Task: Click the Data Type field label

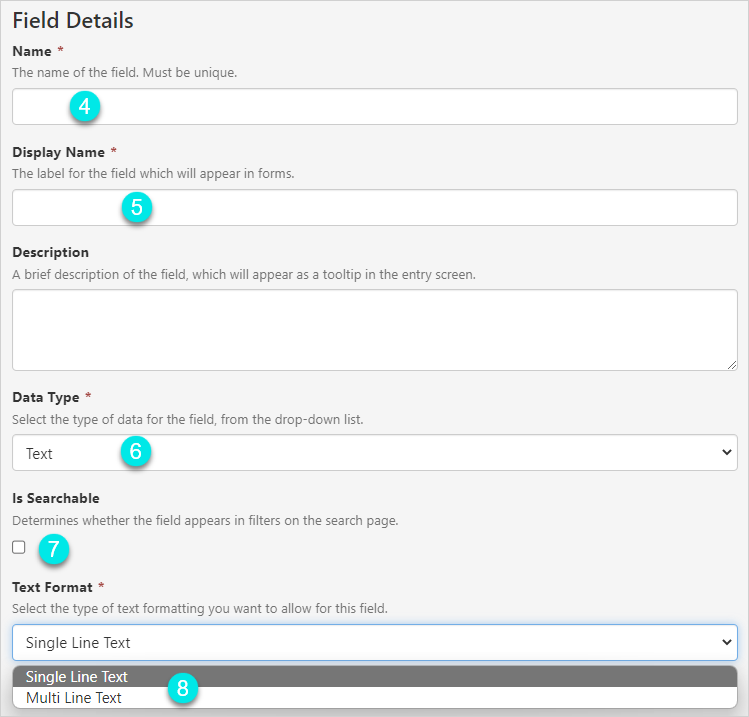Action: point(46,397)
